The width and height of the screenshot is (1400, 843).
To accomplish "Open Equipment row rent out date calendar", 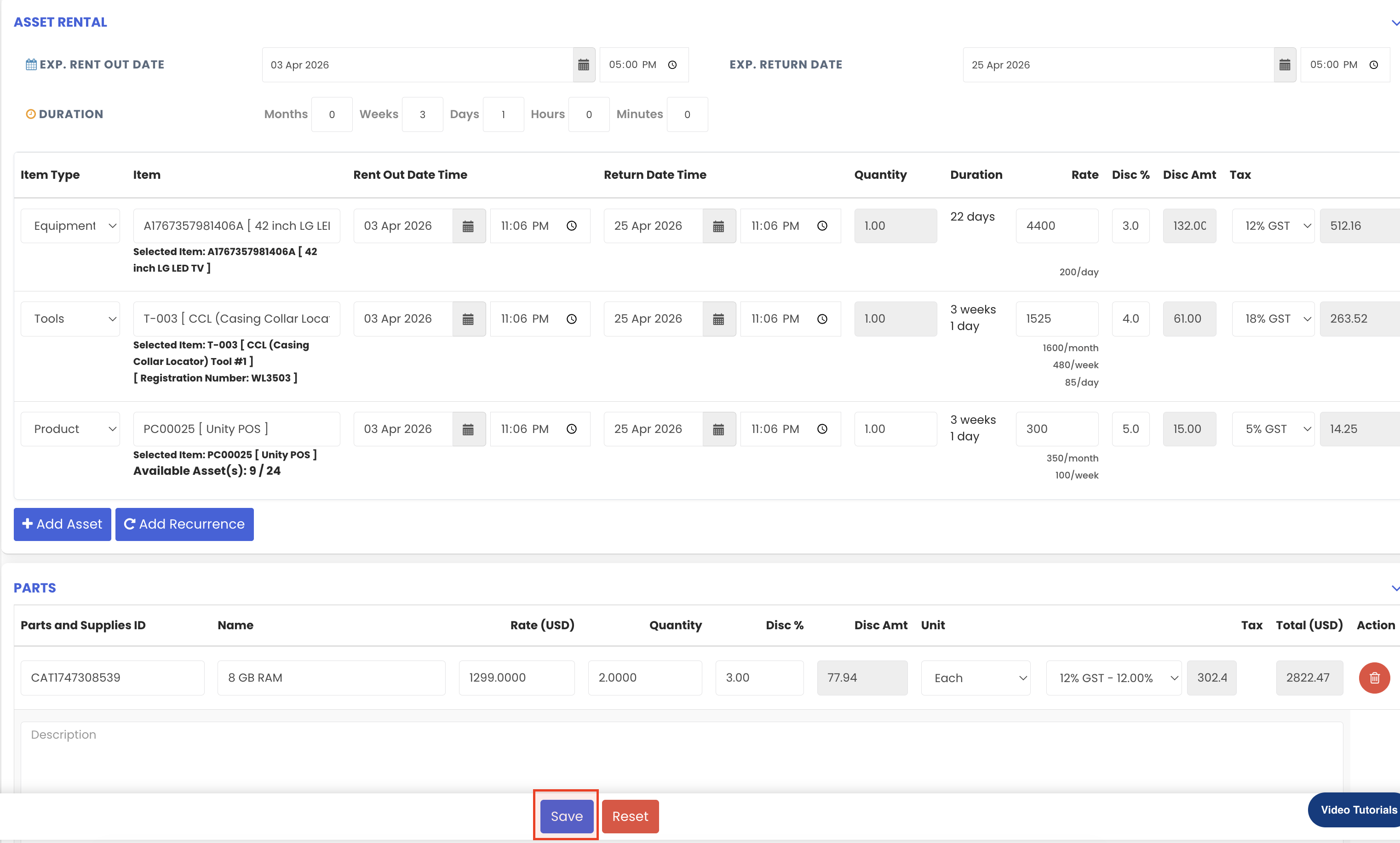I will [x=468, y=226].
